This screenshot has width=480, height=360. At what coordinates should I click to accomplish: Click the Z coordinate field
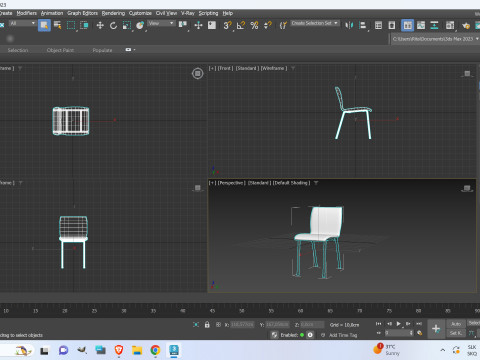[x=312, y=324]
